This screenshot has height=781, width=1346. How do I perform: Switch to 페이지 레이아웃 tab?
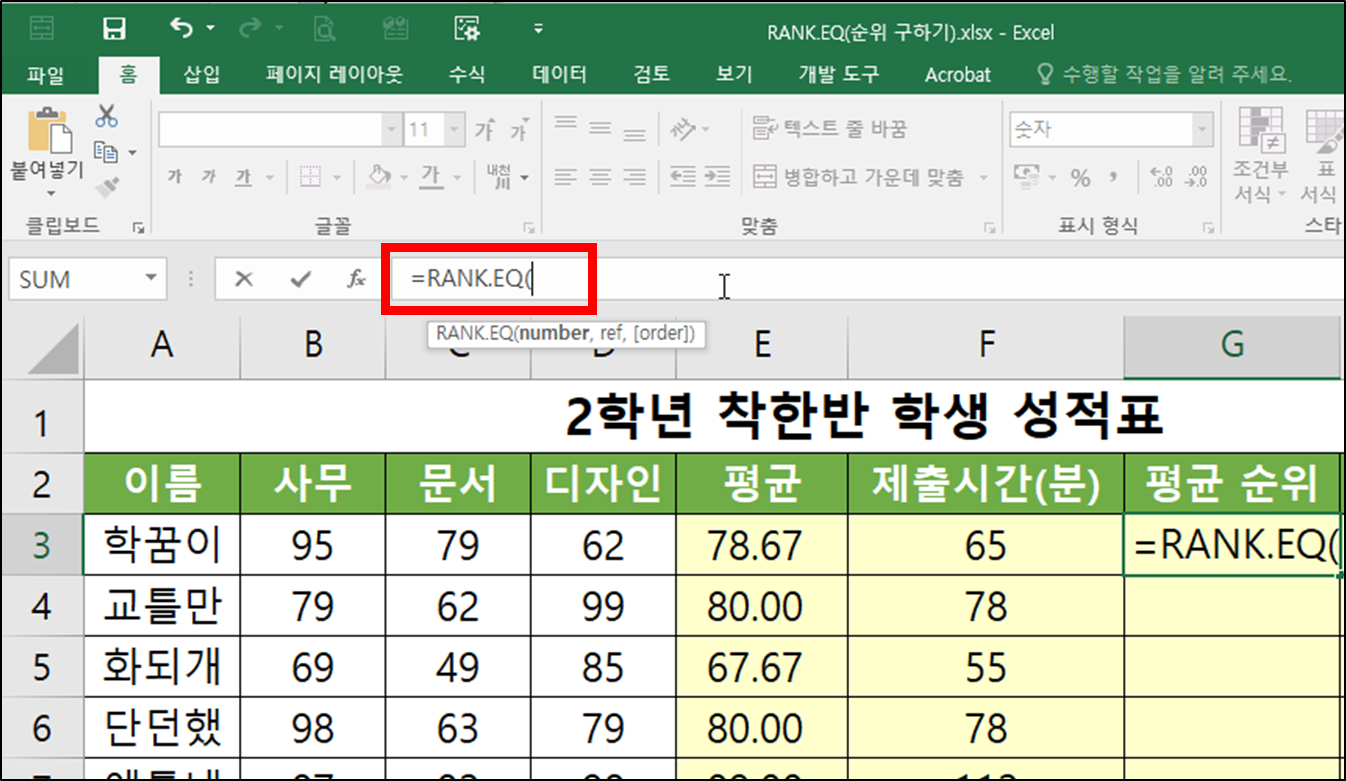(334, 74)
